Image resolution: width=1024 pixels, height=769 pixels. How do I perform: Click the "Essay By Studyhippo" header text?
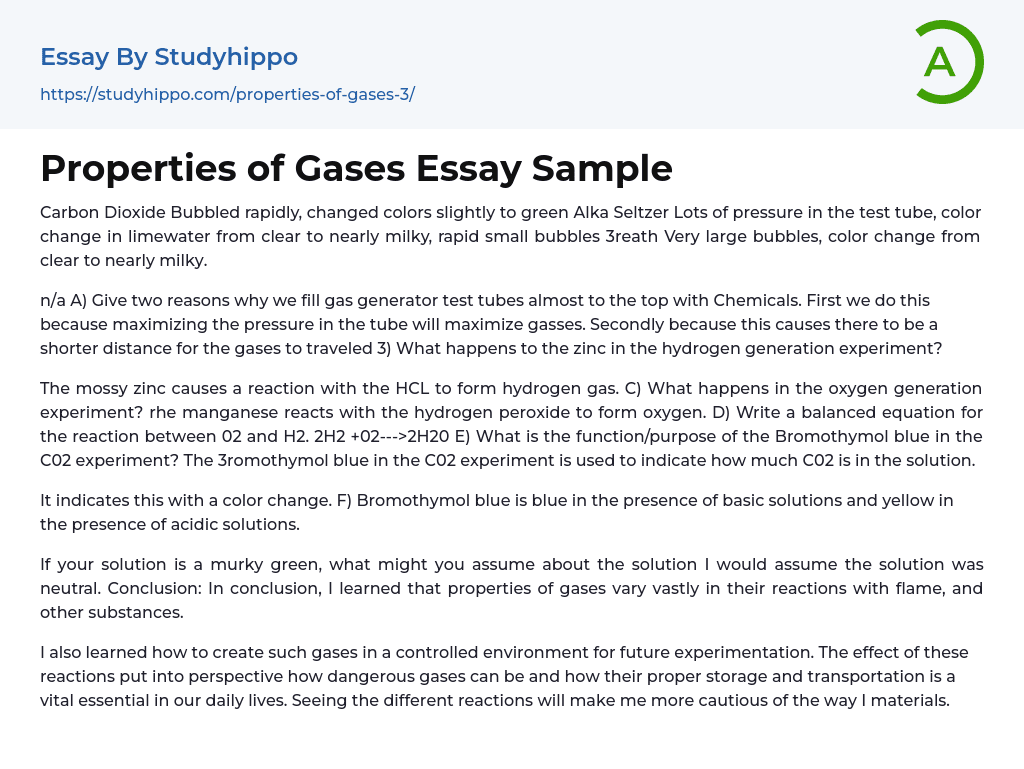pyautogui.click(x=169, y=57)
